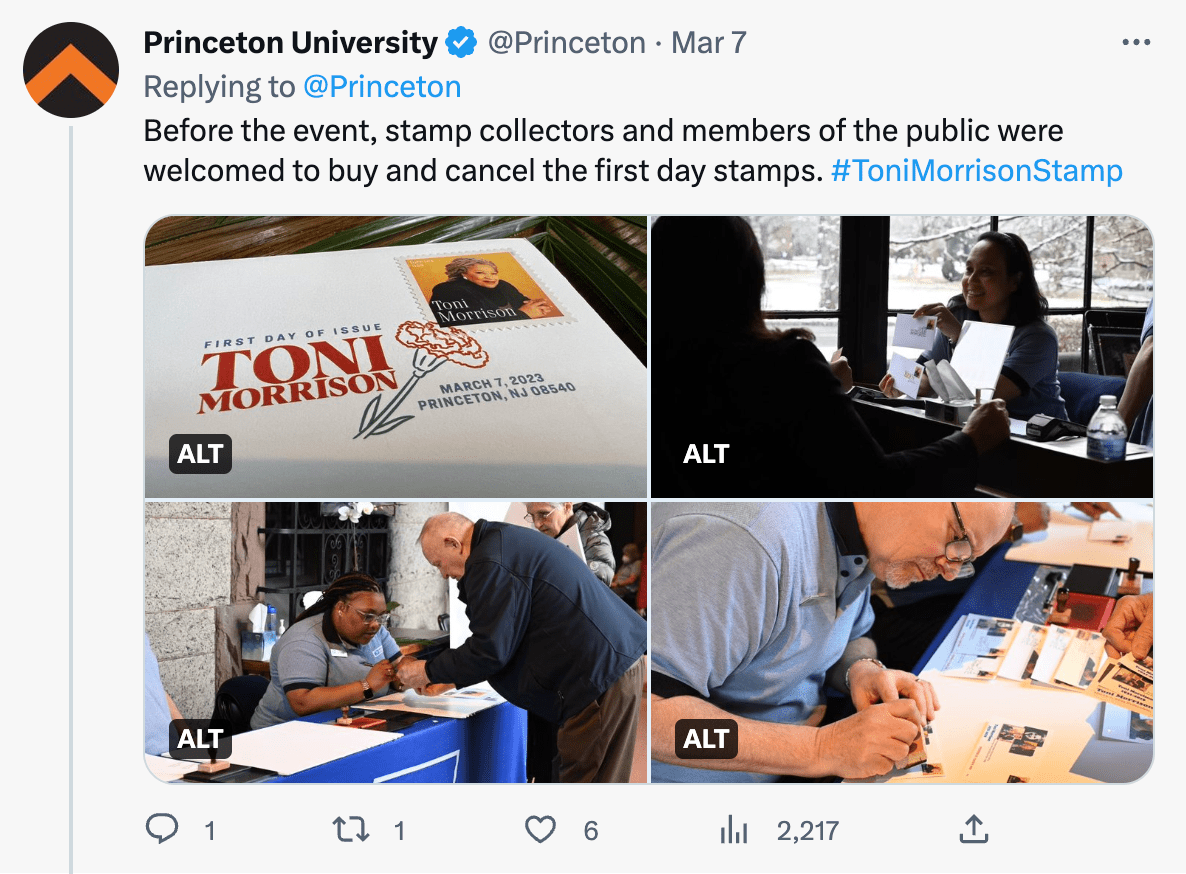Show ALT text on the smiling woman photo

(706, 454)
